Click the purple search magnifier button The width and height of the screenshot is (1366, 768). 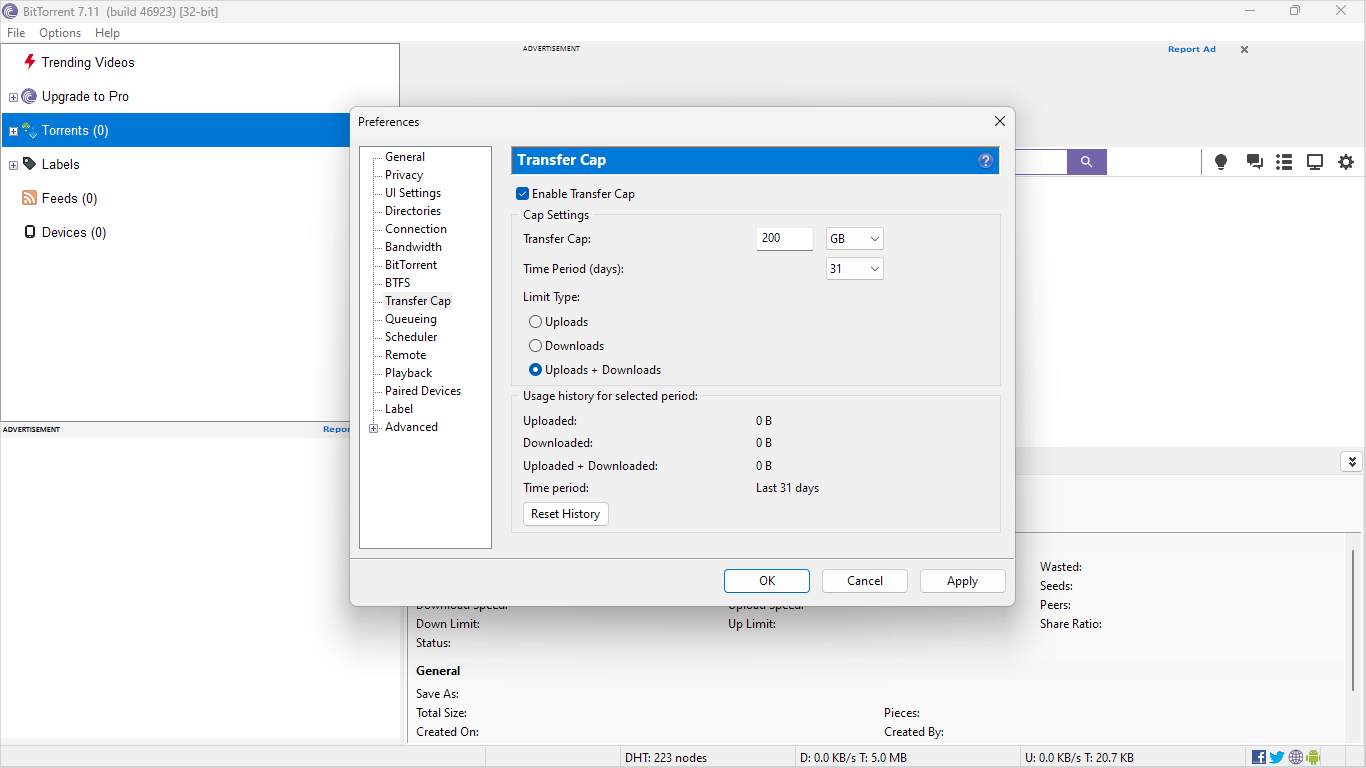(x=1086, y=161)
